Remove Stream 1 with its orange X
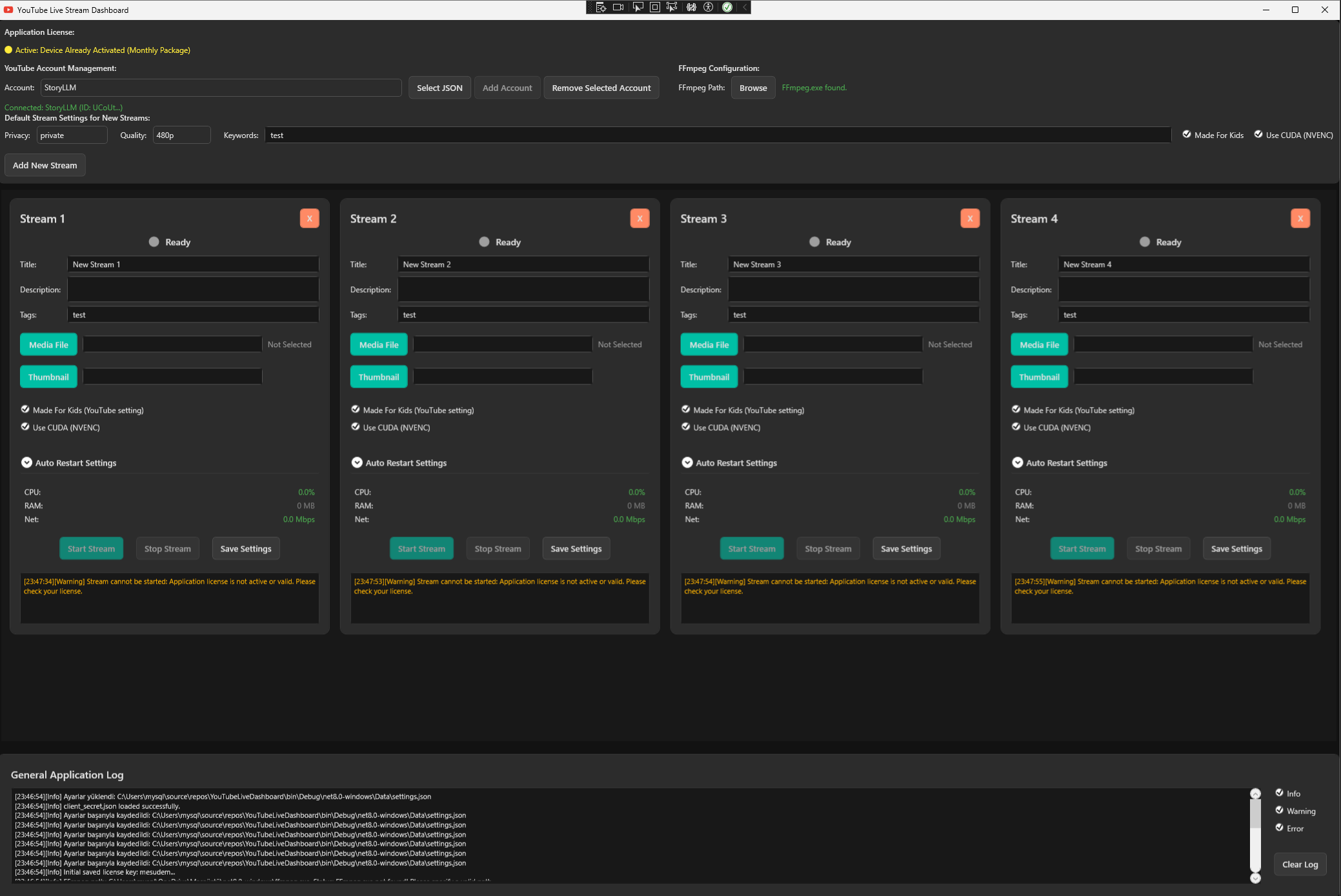 point(310,219)
